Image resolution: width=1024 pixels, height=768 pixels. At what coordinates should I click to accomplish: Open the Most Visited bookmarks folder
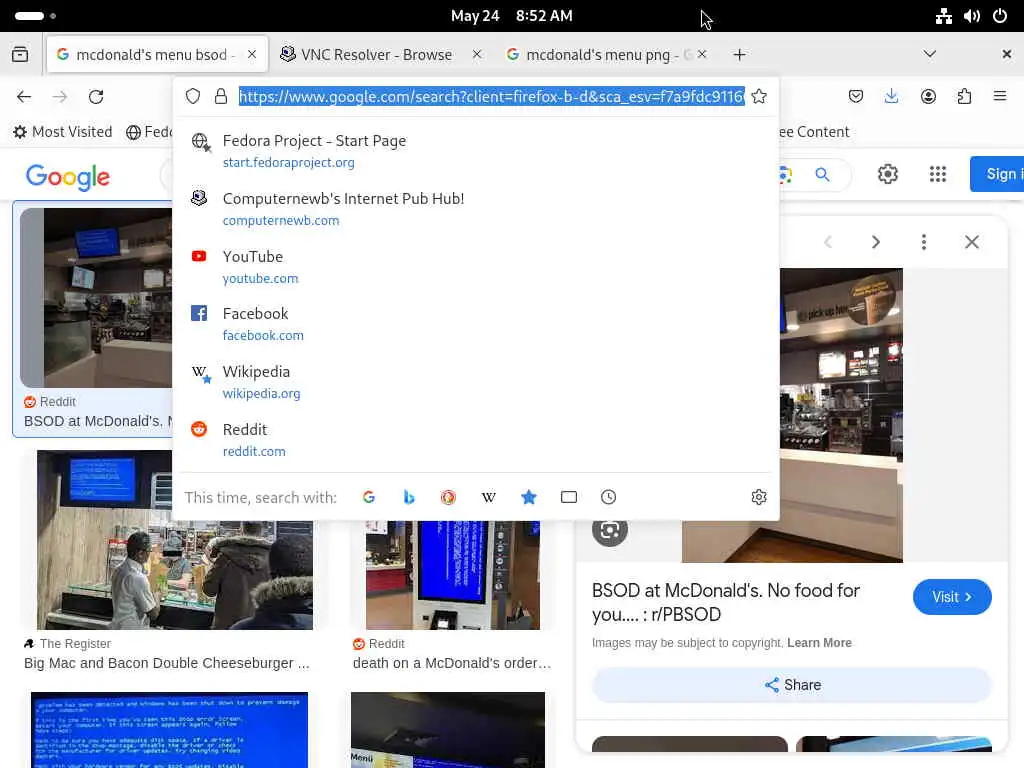[x=63, y=132]
